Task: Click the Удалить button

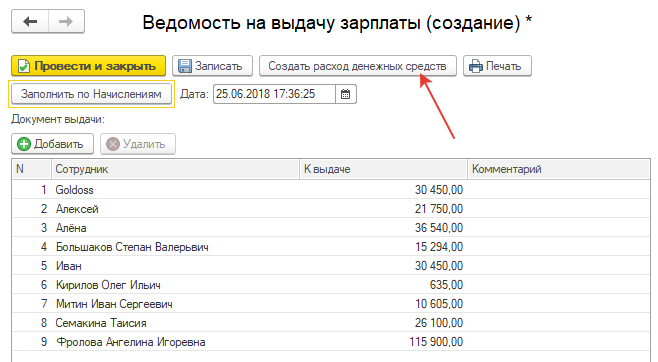Action: [138, 144]
